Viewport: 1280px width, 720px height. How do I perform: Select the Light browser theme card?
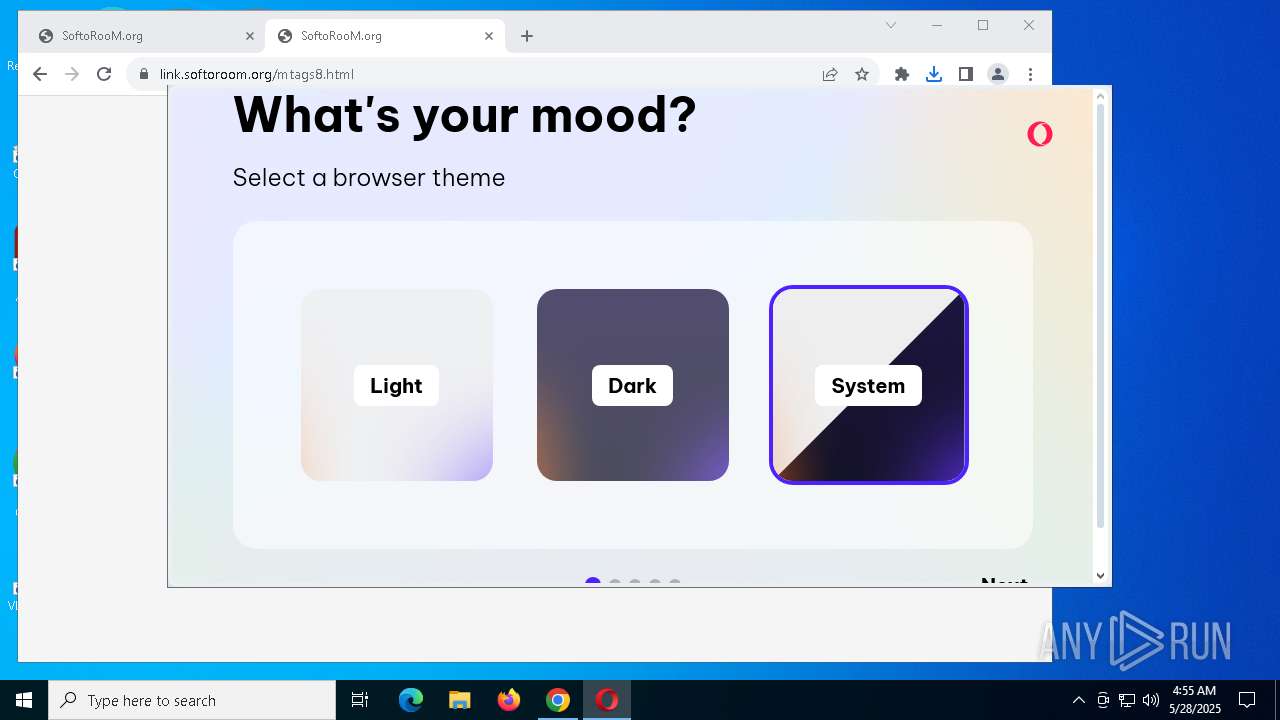(x=397, y=385)
